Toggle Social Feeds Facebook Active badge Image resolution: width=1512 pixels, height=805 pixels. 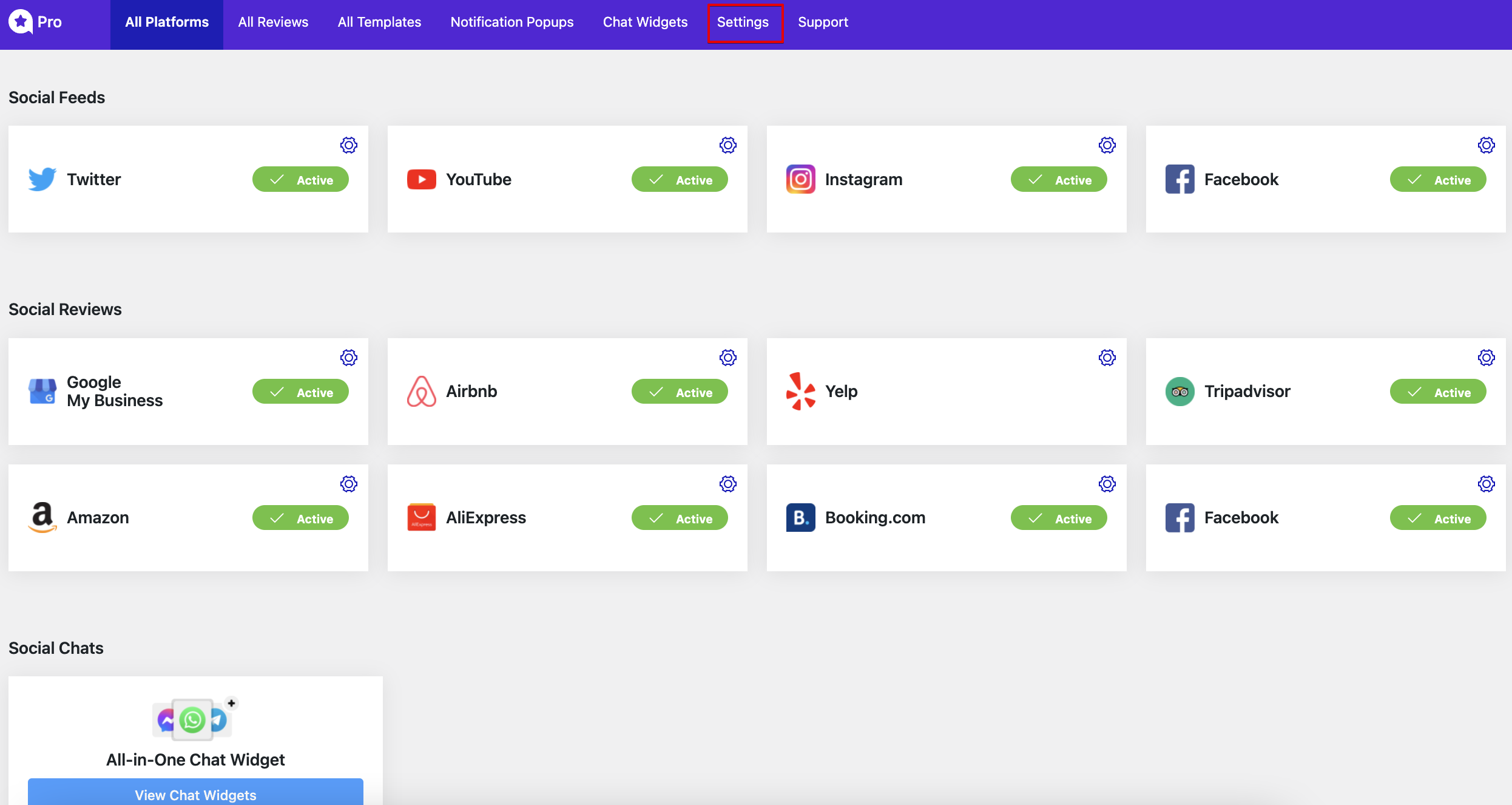[1438, 180]
